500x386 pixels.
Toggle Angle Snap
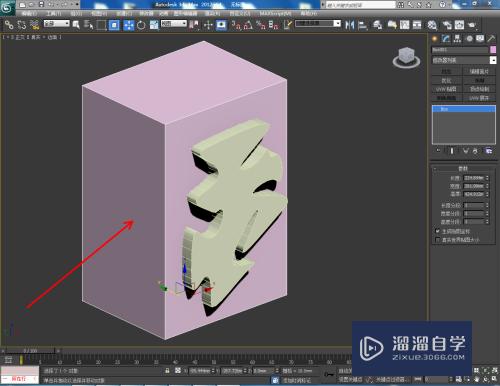point(248,25)
